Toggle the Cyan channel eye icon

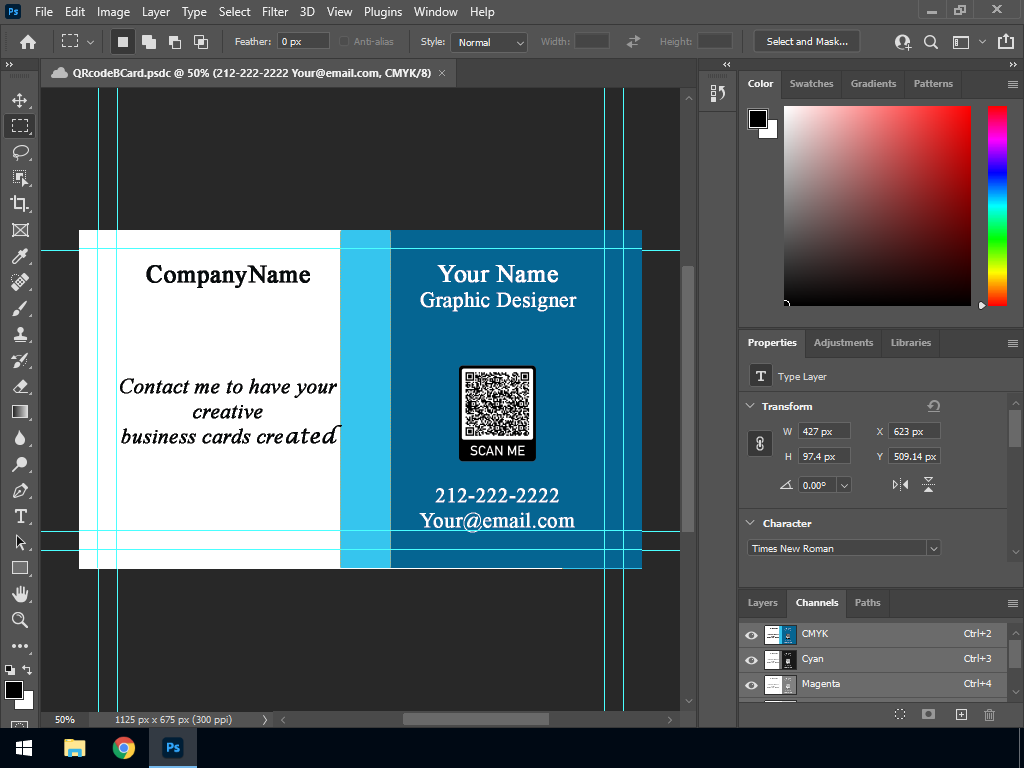pos(751,660)
